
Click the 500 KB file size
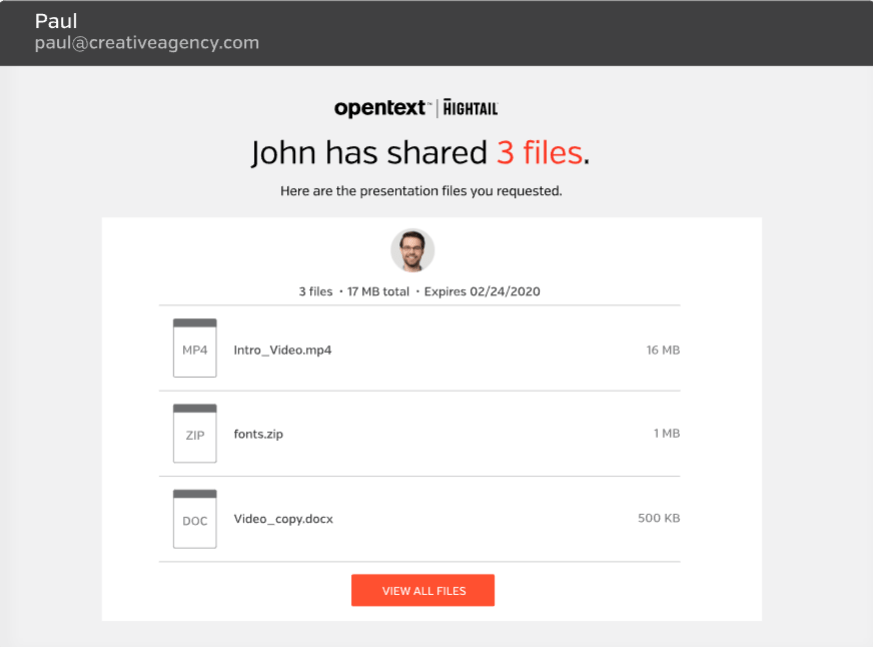pyautogui.click(x=659, y=518)
